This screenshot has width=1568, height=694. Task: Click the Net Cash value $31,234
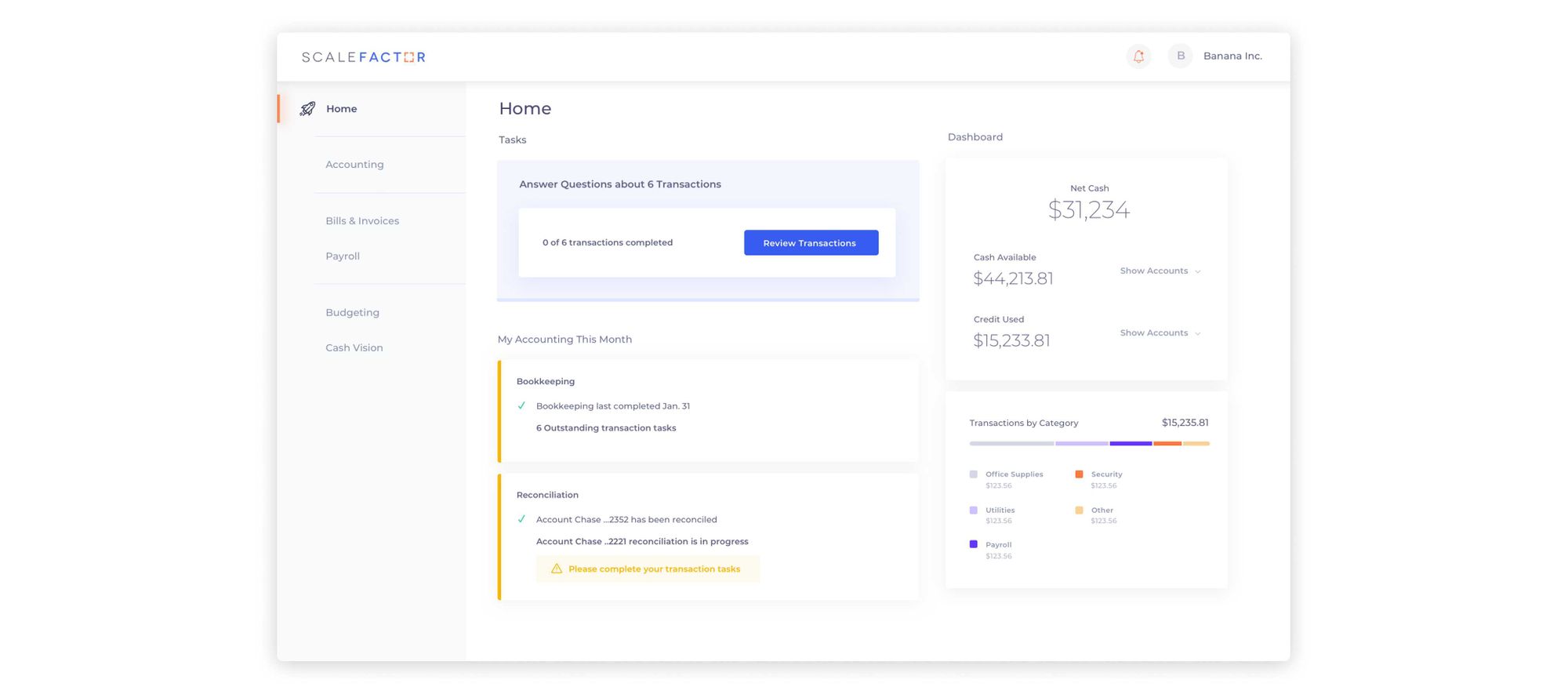click(x=1089, y=210)
